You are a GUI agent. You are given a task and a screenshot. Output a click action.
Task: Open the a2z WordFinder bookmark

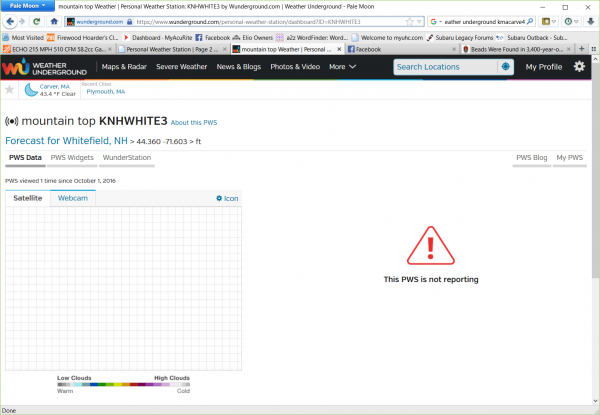312,37
